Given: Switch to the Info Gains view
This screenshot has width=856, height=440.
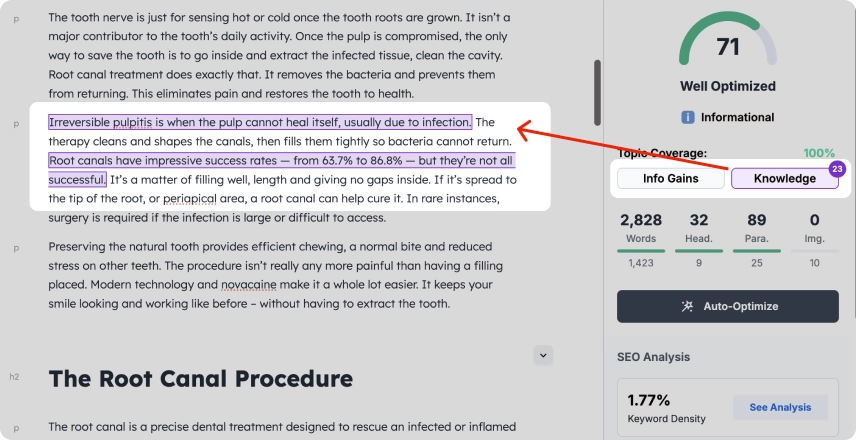Looking at the screenshot, I should [670, 179].
